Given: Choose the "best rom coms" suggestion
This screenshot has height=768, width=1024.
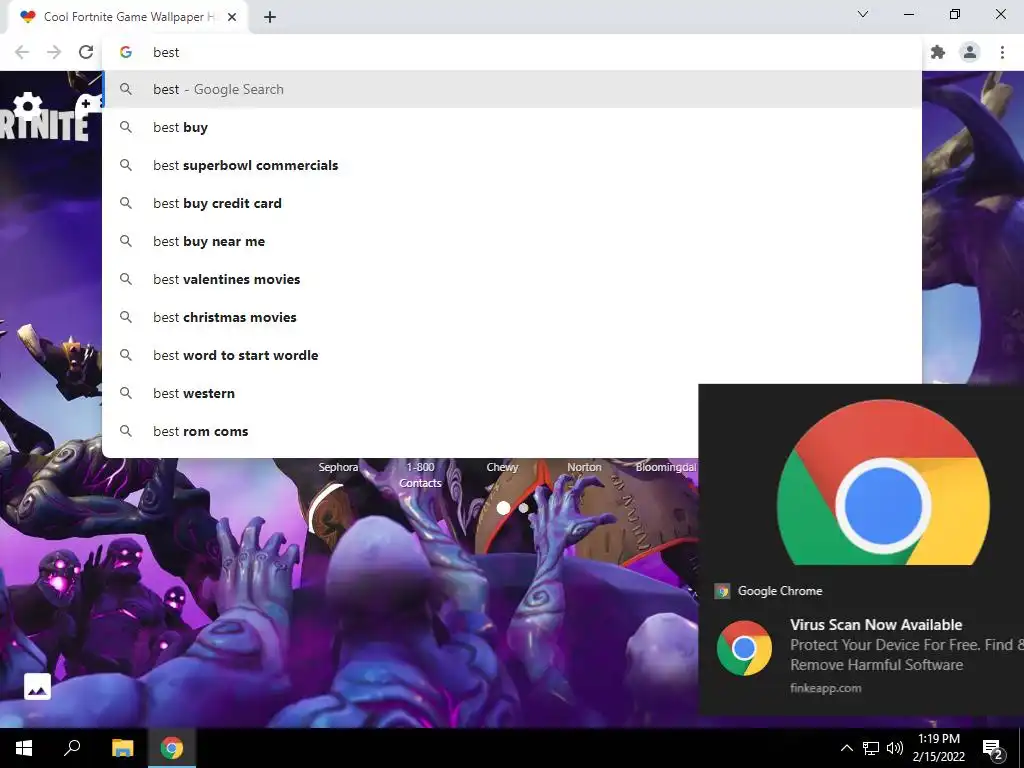Looking at the screenshot, I should (x=400, y=431).
